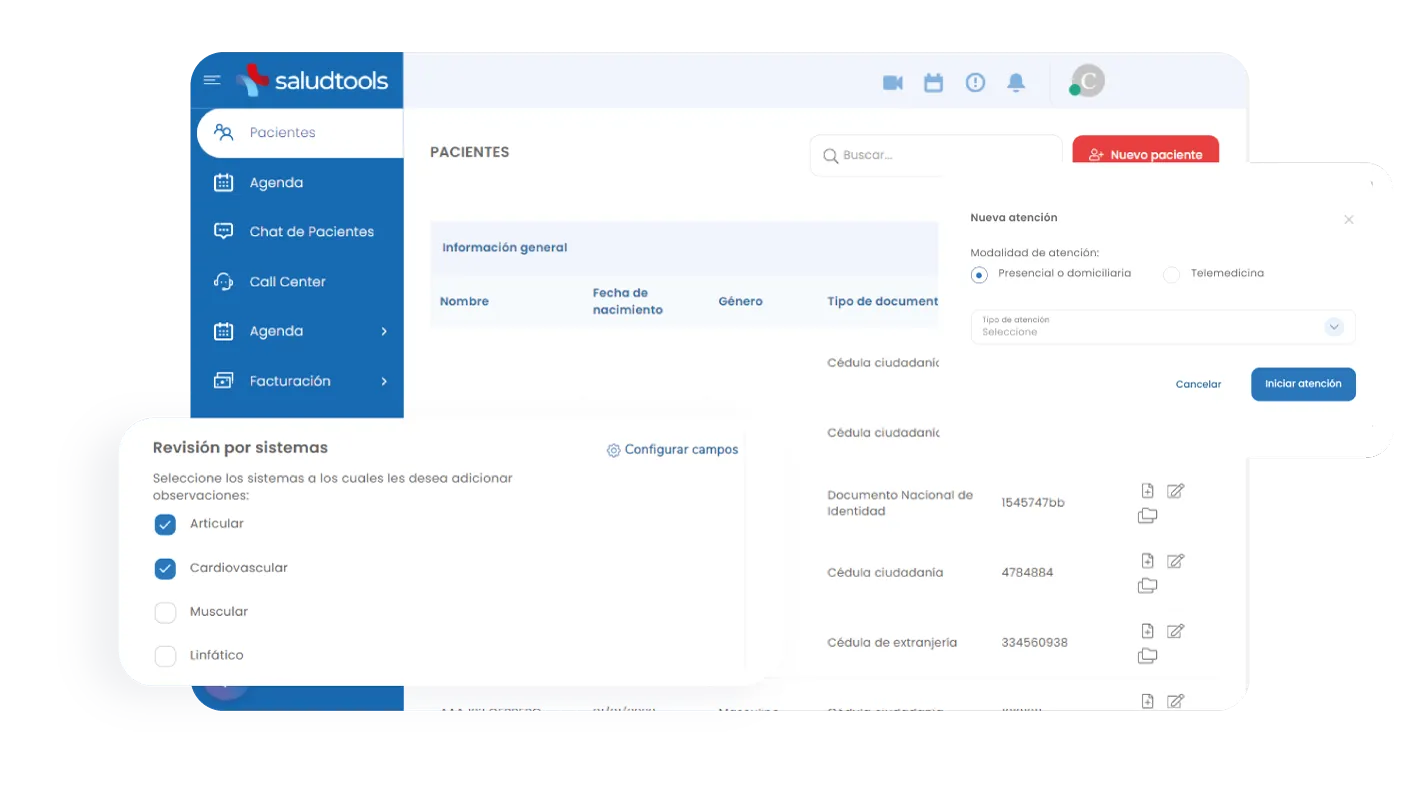Select the Call Center headset icon
Screen dimensions: 1420x811
(x=224, y=281)
